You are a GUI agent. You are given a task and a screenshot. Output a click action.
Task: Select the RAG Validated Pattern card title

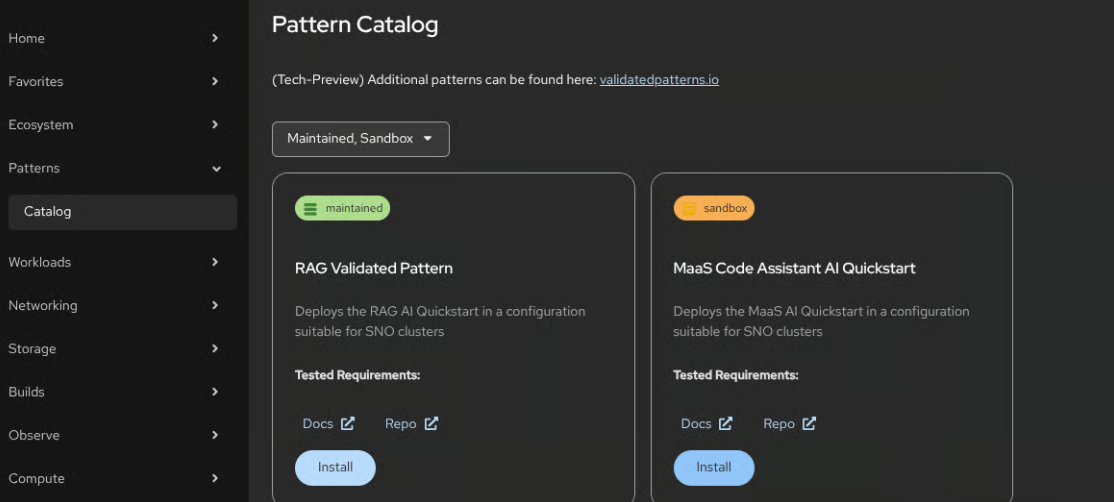point(374,268)
